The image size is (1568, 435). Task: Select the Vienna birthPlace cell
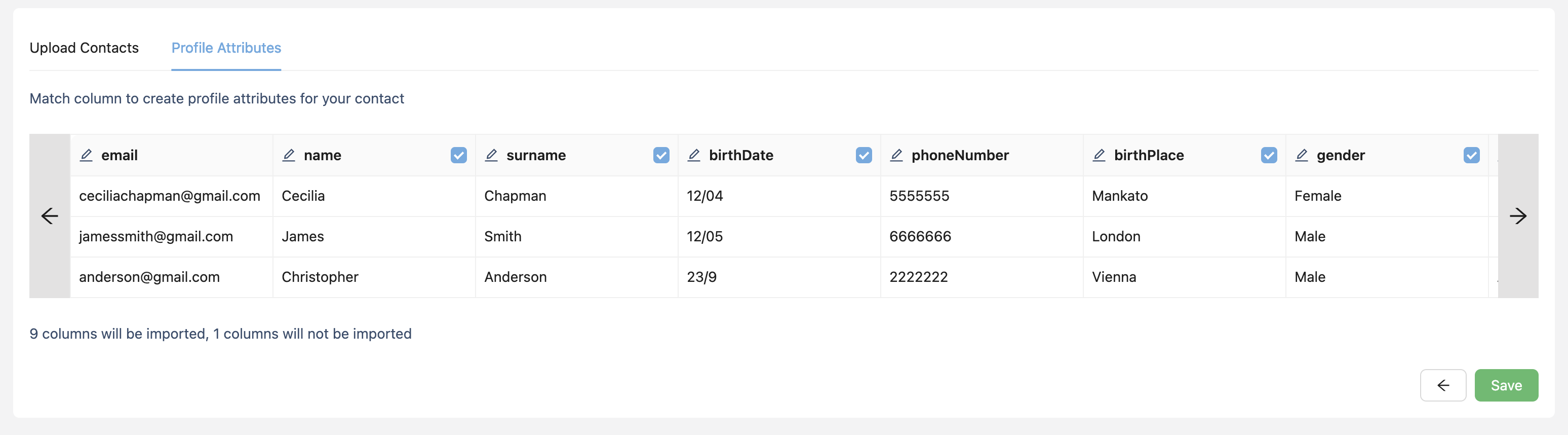[x=1114, y=277]
